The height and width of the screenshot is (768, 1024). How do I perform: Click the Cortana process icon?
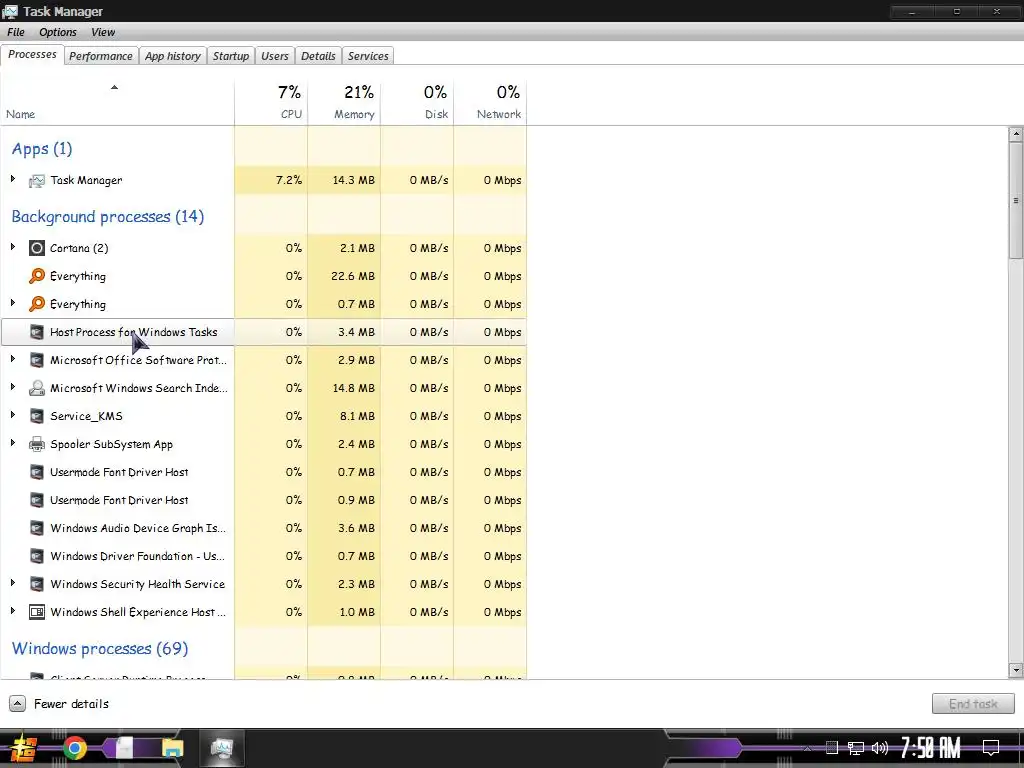click(x=37, y=248)
